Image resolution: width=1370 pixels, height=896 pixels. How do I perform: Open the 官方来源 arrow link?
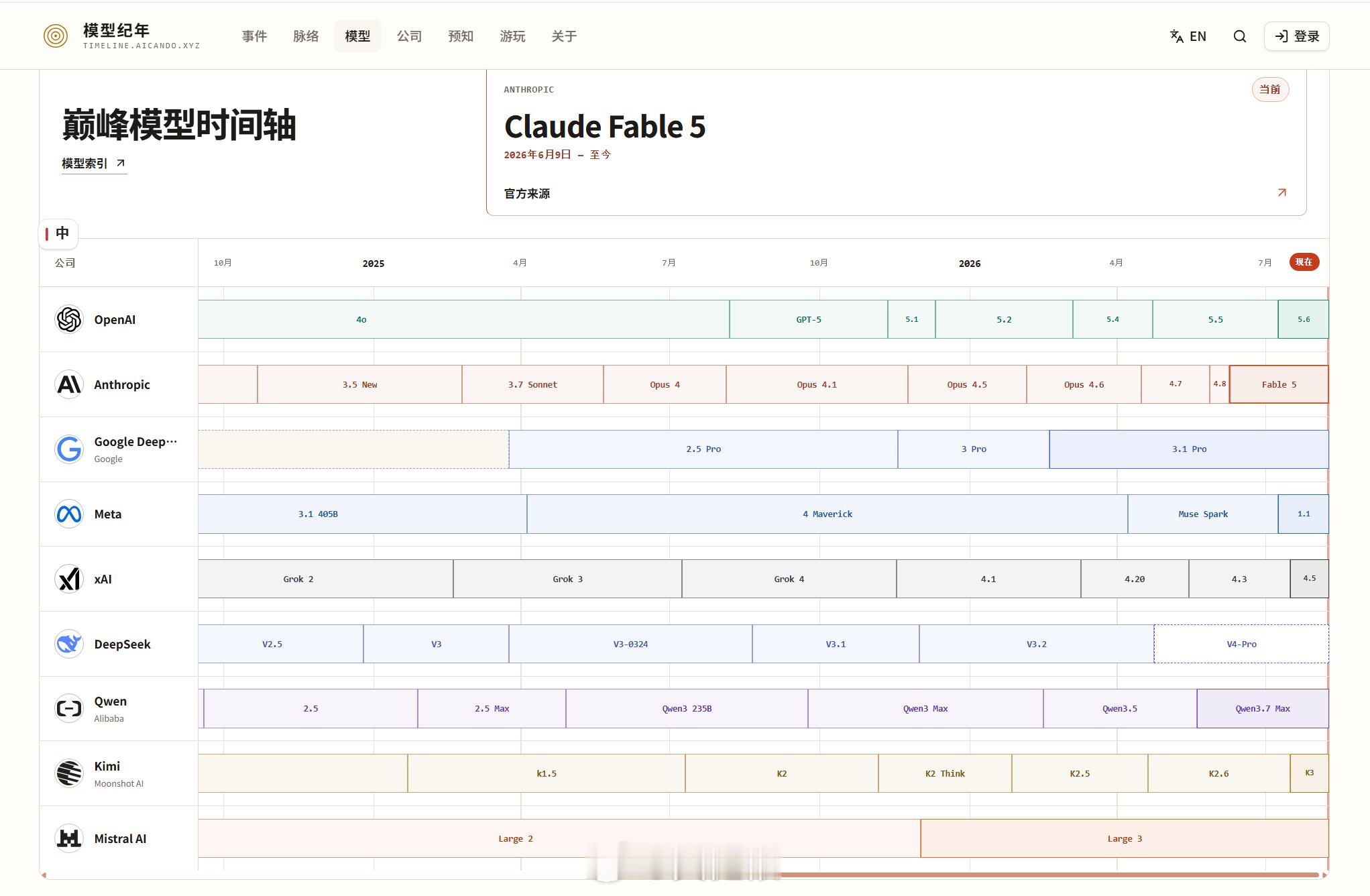[1281, 193]
